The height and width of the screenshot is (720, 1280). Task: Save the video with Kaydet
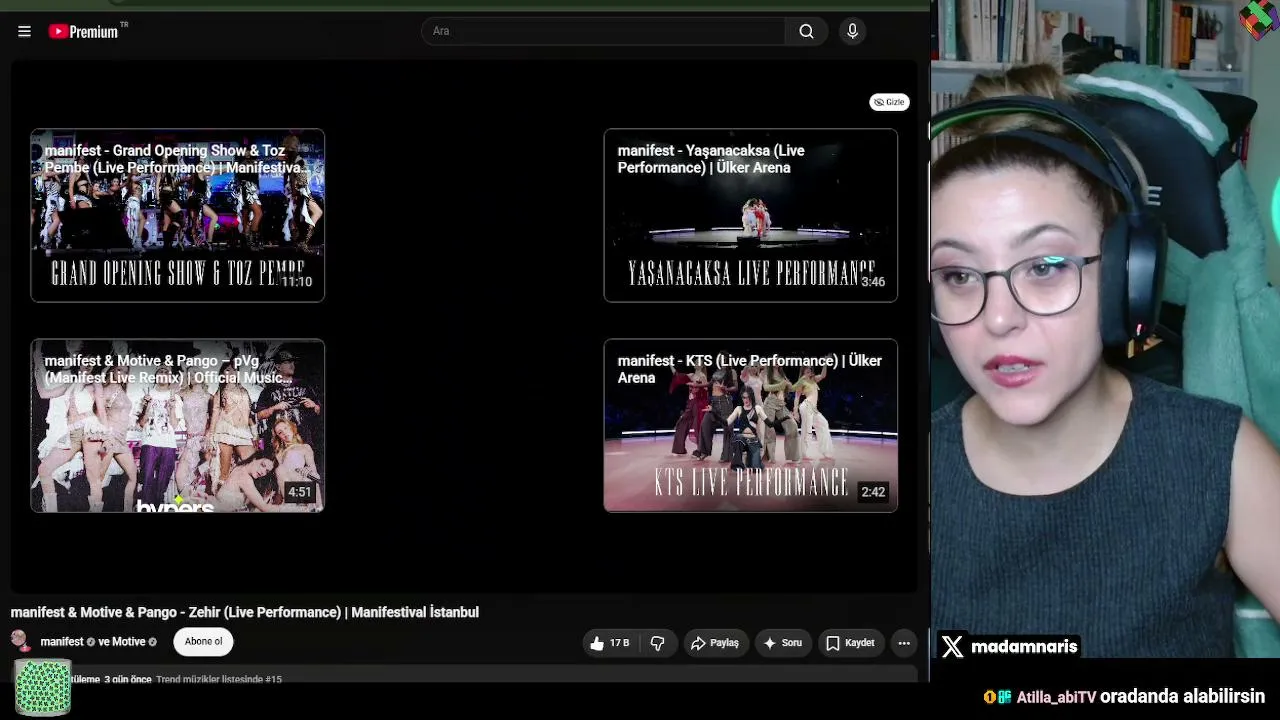pyautogui.click(x=850, y=643)
